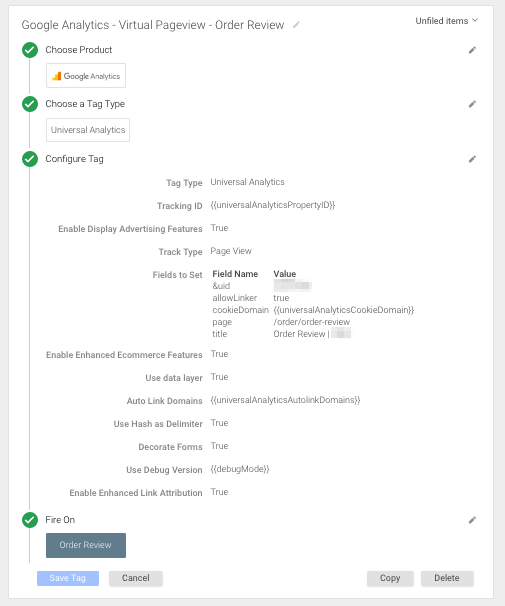The height and width of the screenshot is (606, 505).
Task: Click the Tracking ID label
Action: point(180,206)
